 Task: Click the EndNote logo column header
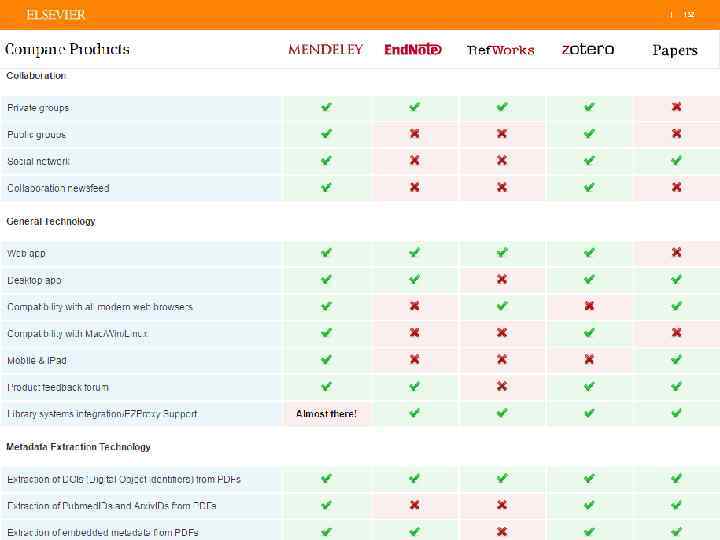[x=413, y=49]
